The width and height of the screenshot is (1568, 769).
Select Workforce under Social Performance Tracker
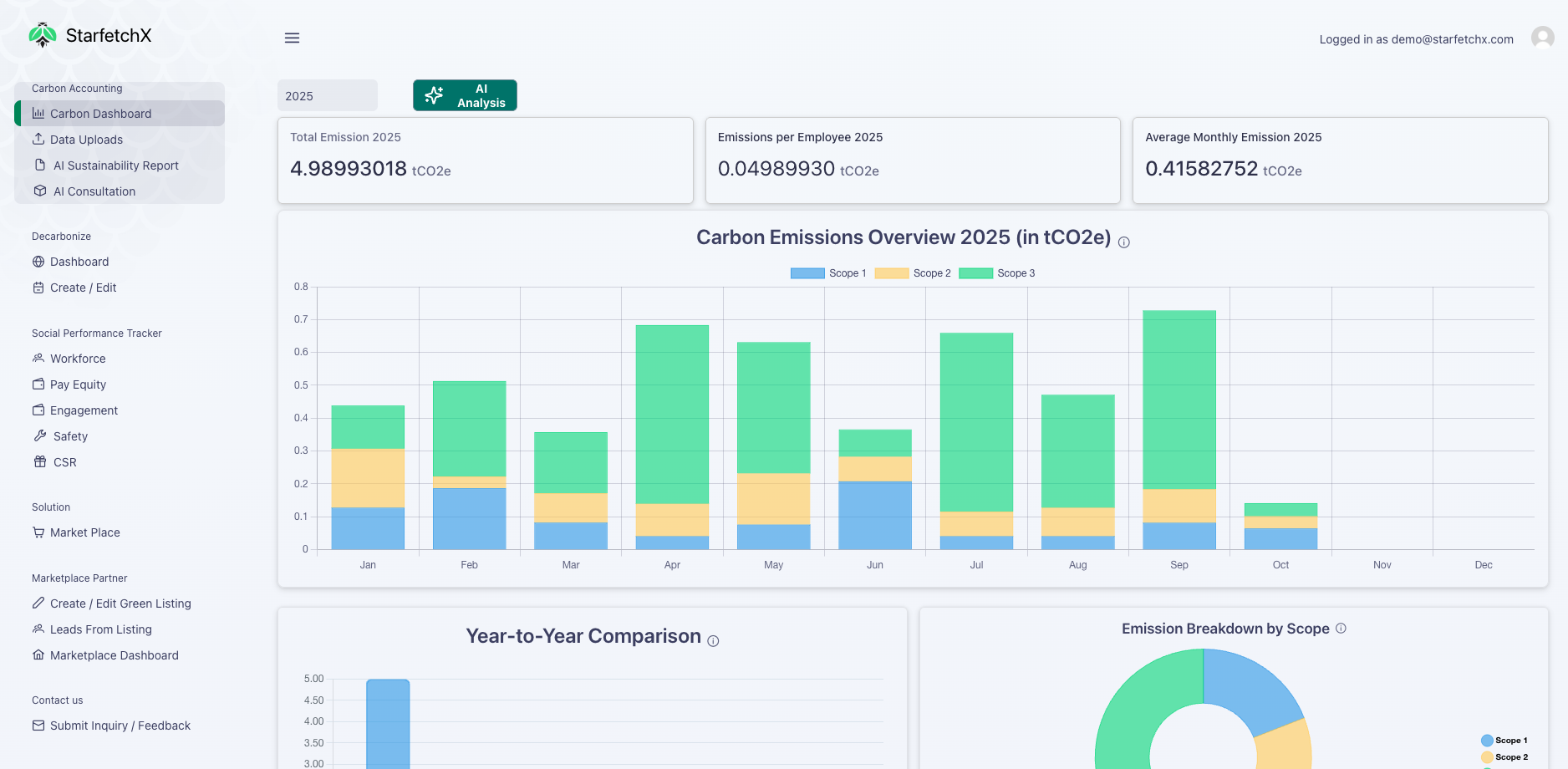pyautogui.click(x=38, y=358)
